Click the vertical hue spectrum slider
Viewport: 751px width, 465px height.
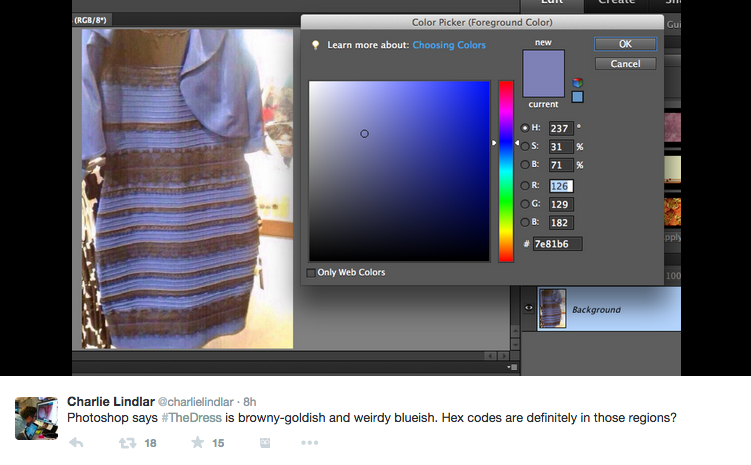(506, 171)
